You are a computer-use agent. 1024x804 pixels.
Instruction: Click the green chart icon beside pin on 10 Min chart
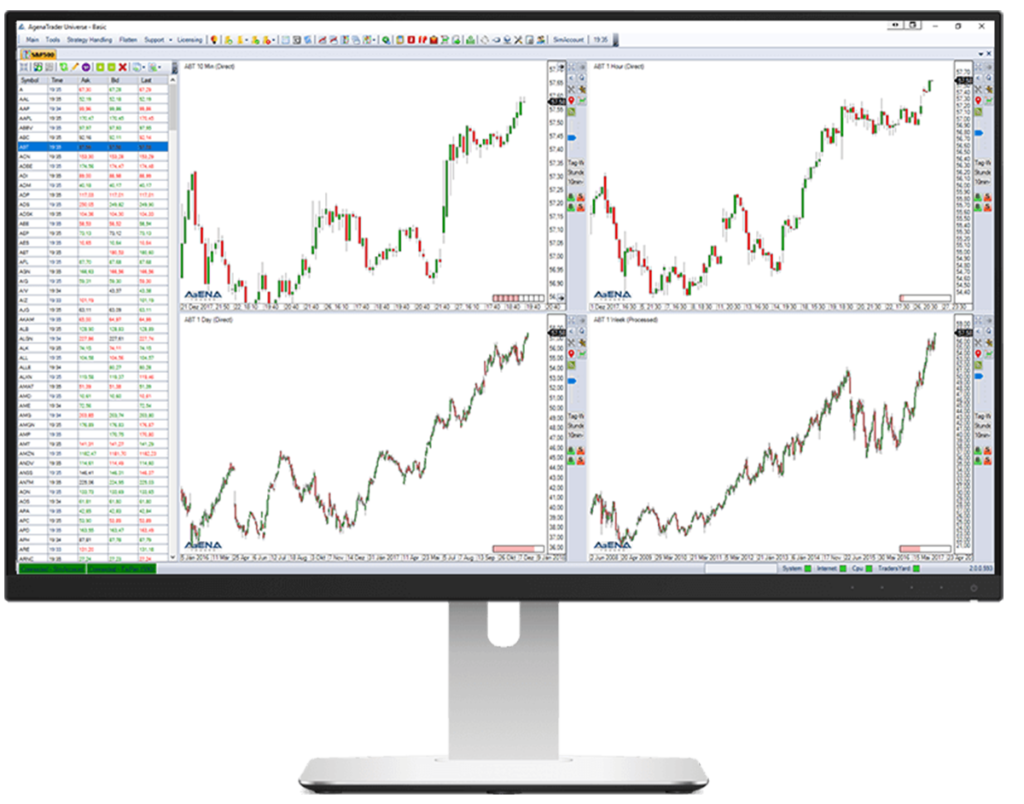click(x=581, y=100)
